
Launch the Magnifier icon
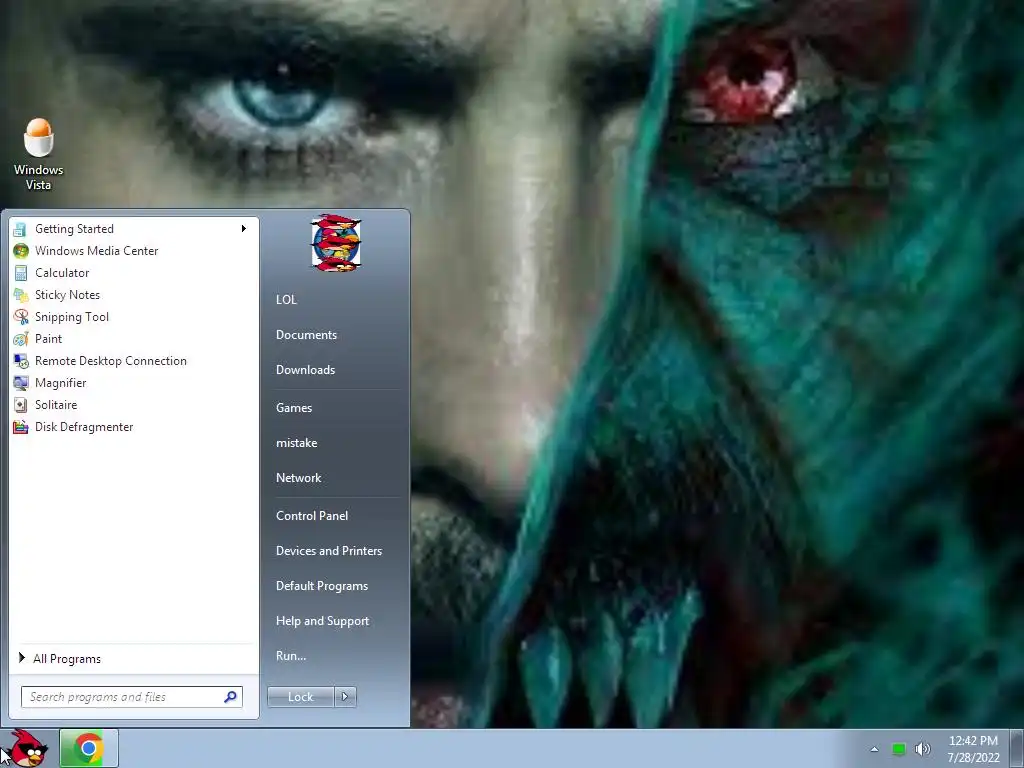coord(20,383)
